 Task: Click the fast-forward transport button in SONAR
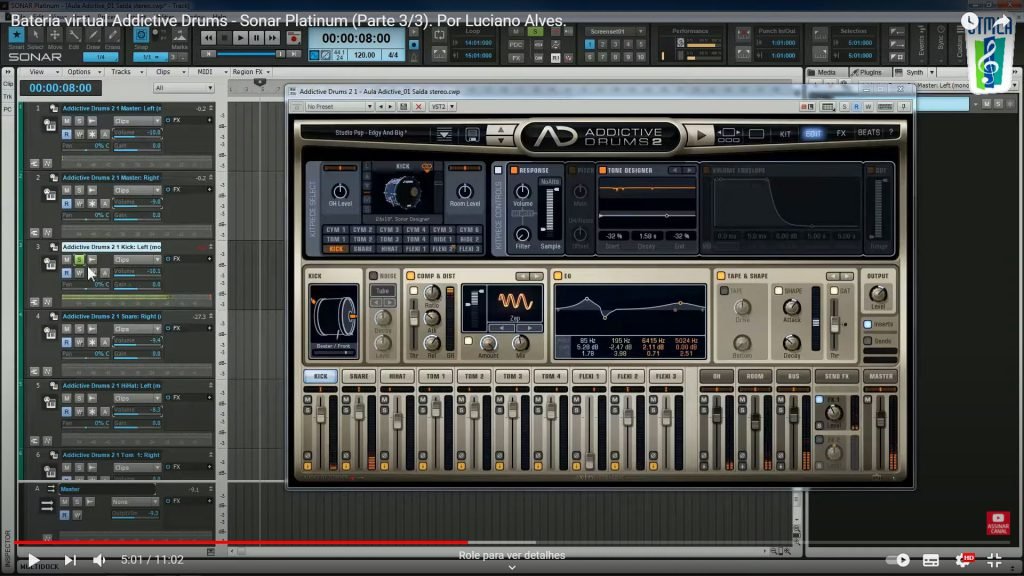coord(272,38)
